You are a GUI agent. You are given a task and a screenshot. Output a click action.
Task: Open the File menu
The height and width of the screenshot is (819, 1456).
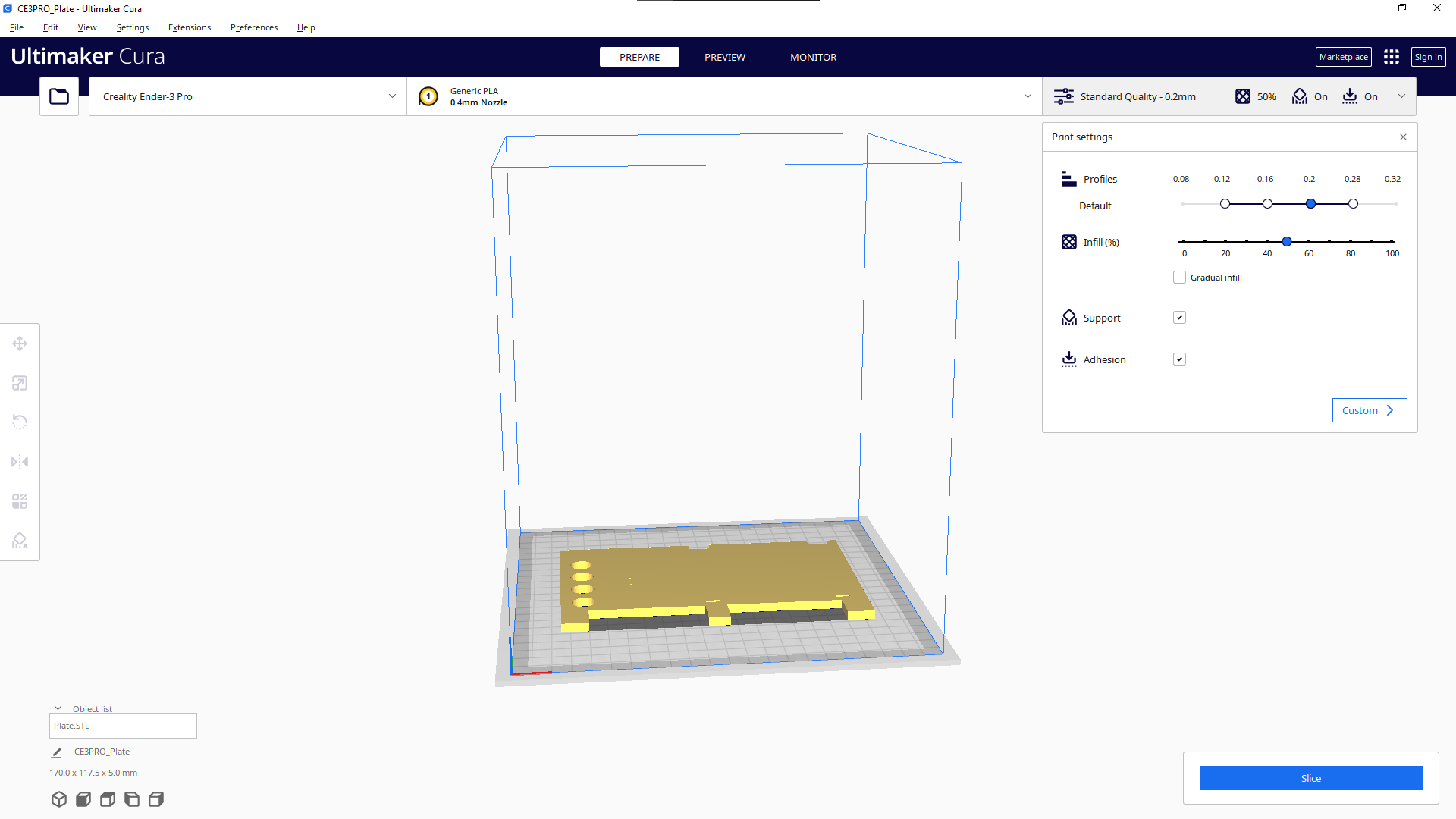click(x=17, y=27)
